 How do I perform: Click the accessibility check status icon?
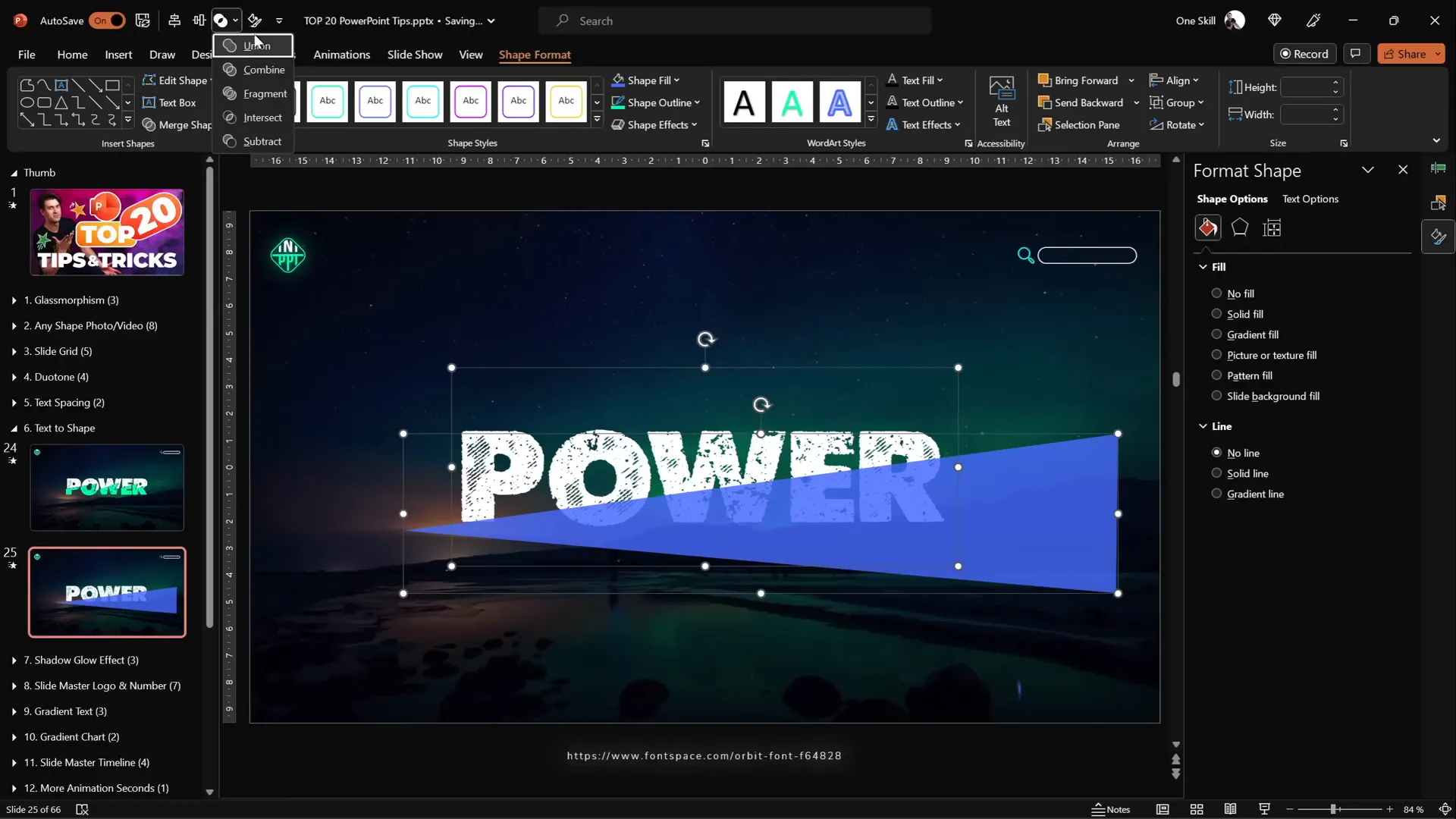[x=83, y=809]
